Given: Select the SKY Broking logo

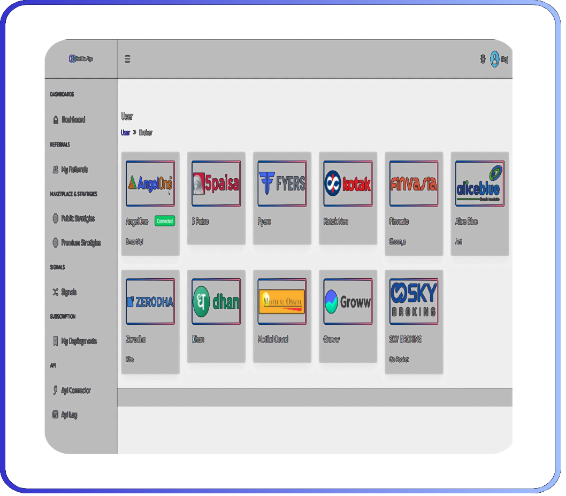Looking at the screenshot, I should [x=414, y=301].
